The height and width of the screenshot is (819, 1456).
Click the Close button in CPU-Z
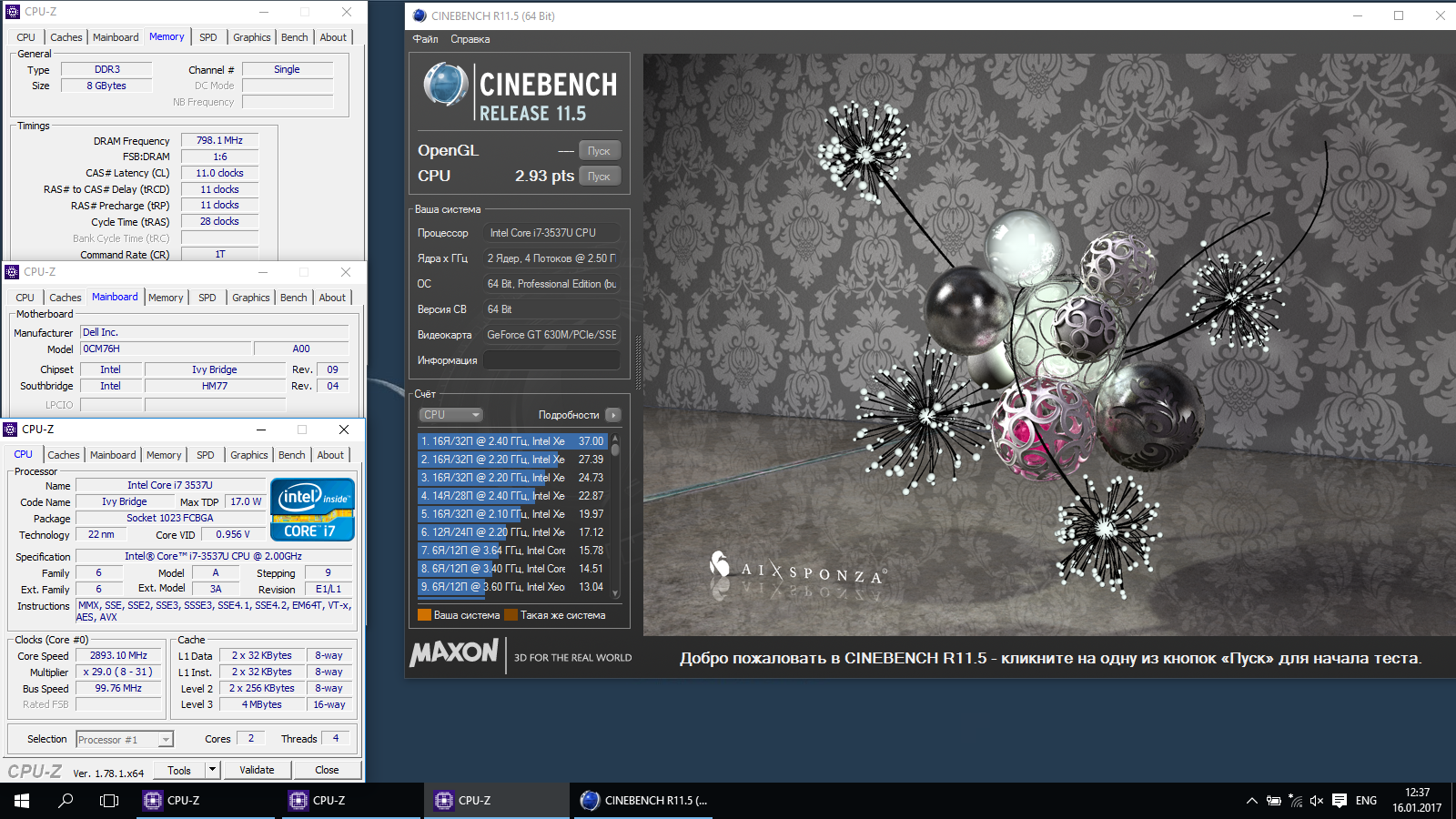pos(327,770)
